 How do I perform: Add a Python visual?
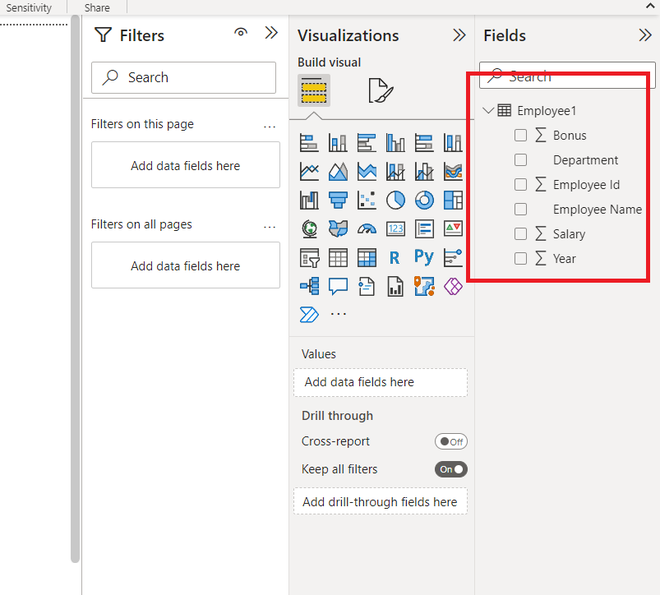(x=424, y=258)
